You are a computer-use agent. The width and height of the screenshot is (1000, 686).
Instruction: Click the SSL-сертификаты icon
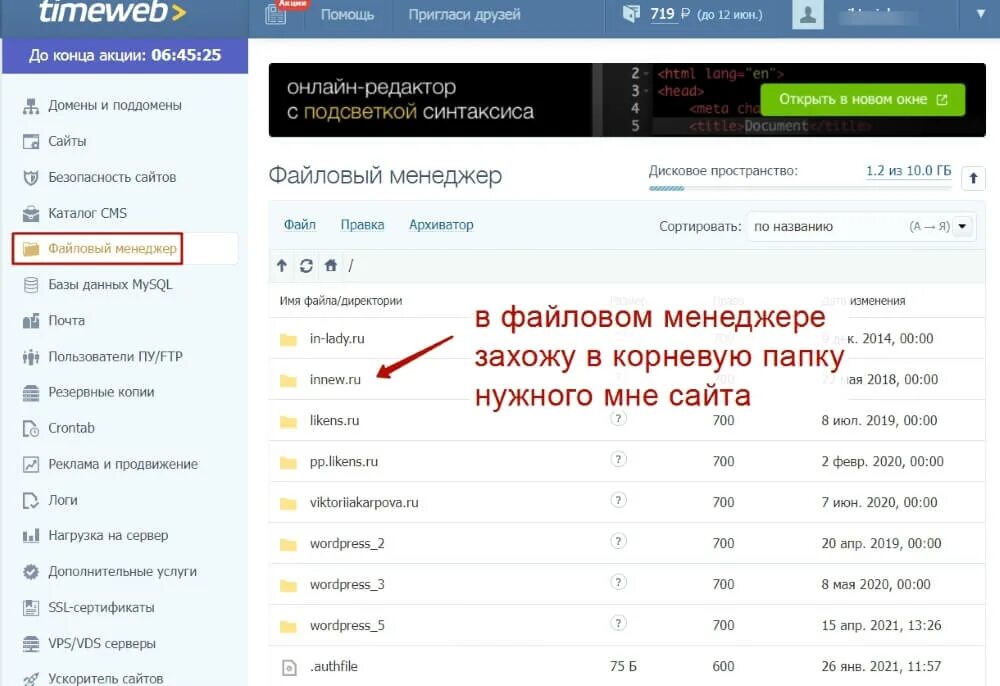tap(31, 608)
